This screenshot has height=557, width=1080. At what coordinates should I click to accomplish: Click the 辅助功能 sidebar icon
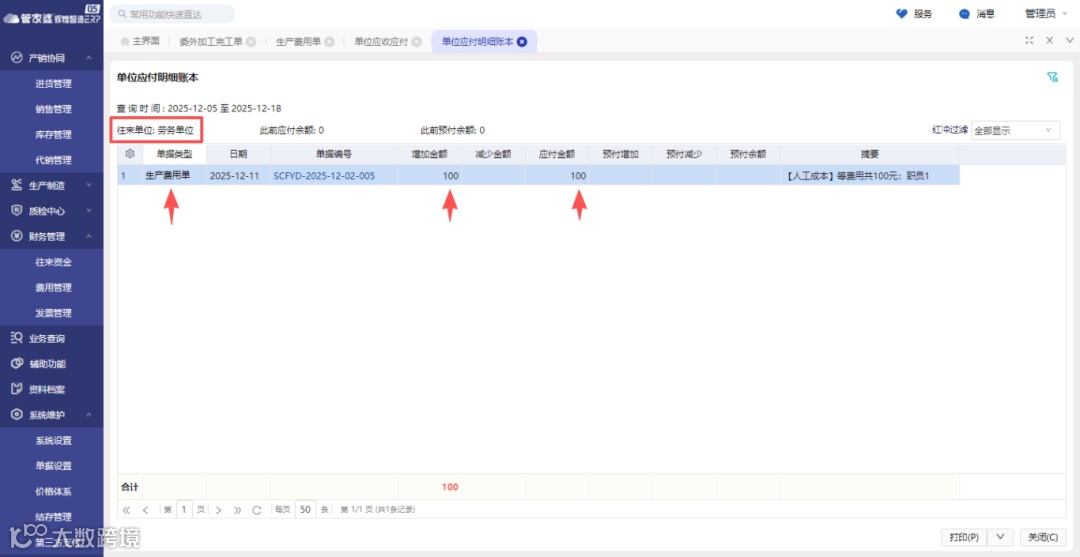17,364
